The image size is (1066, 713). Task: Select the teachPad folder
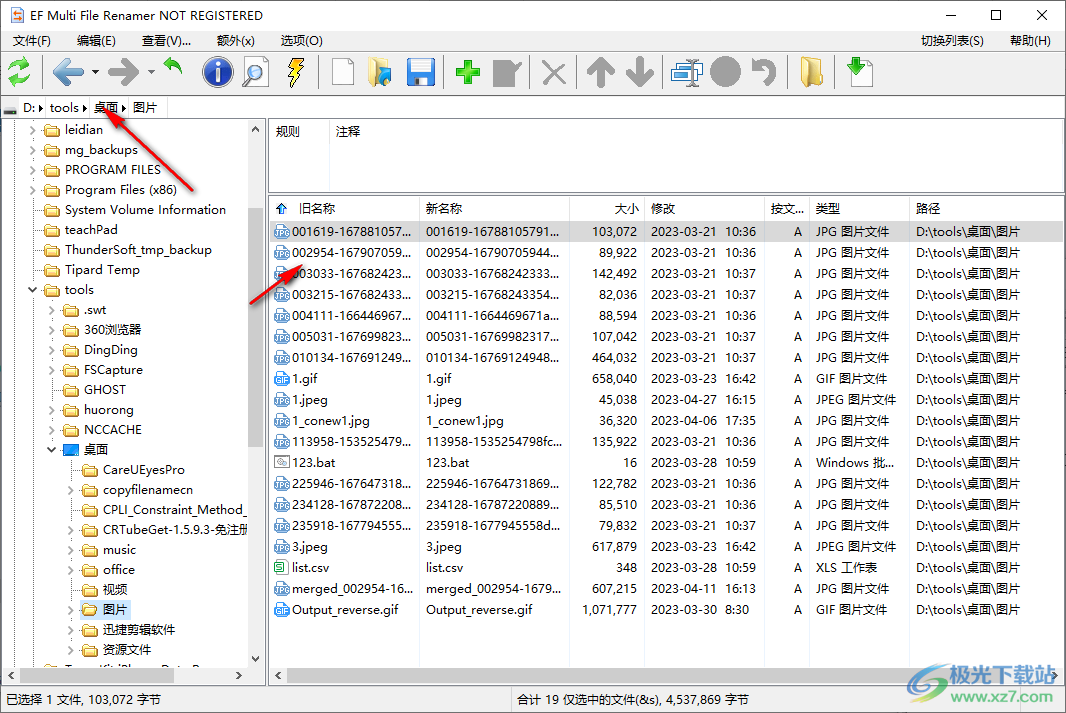pos(90,230)
